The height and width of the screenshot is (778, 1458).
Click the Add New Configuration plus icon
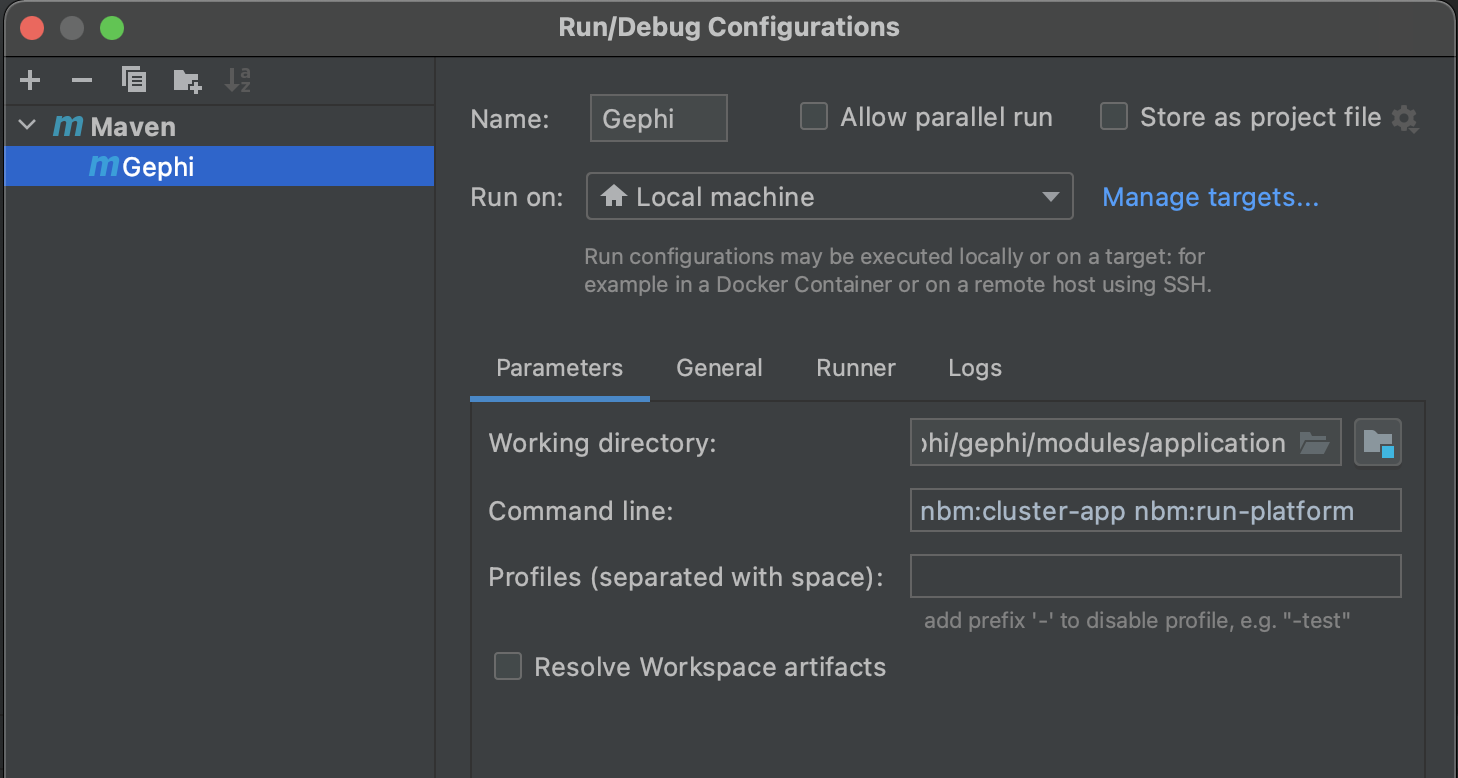click(30, 80)
